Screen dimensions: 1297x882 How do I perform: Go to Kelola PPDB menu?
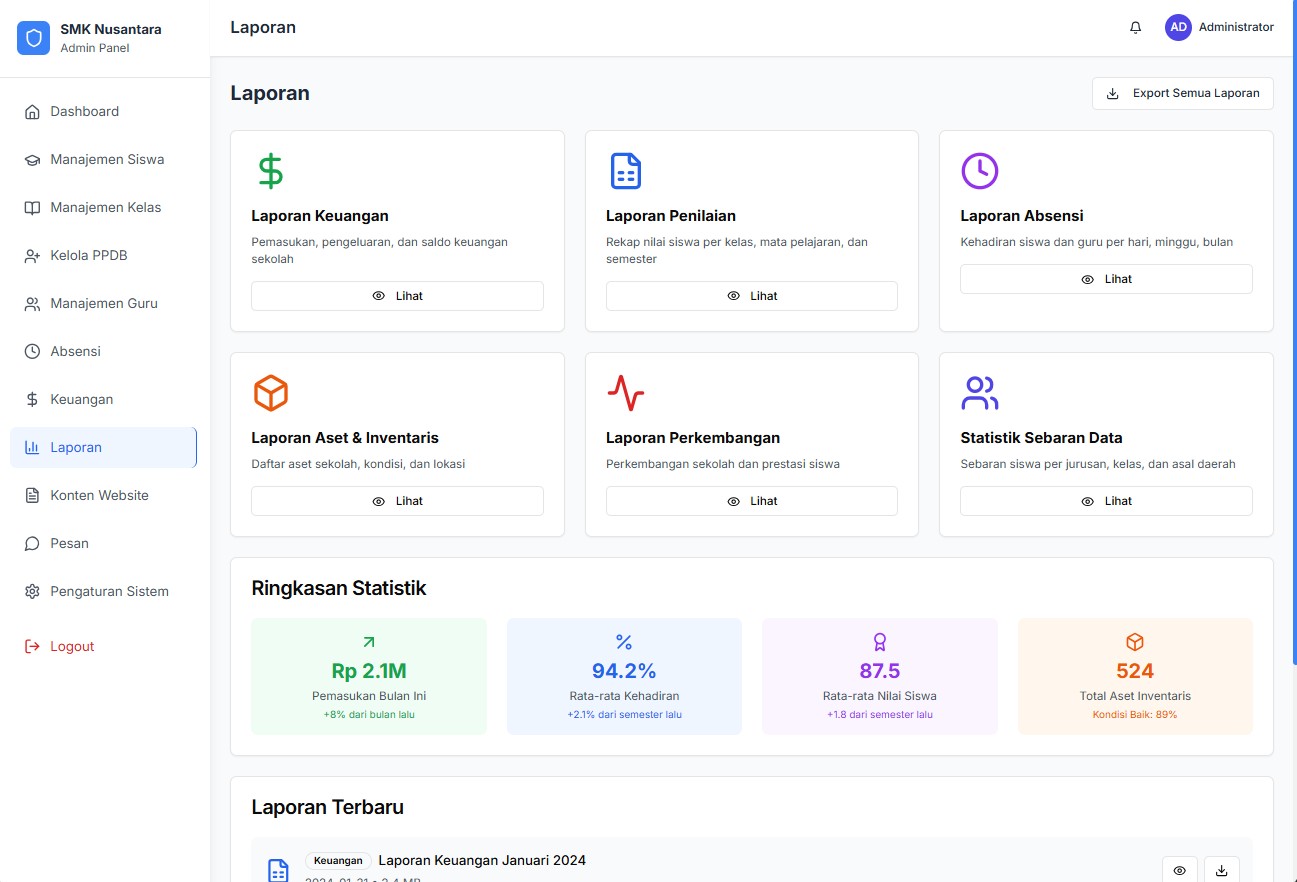(x=89, y=255)
